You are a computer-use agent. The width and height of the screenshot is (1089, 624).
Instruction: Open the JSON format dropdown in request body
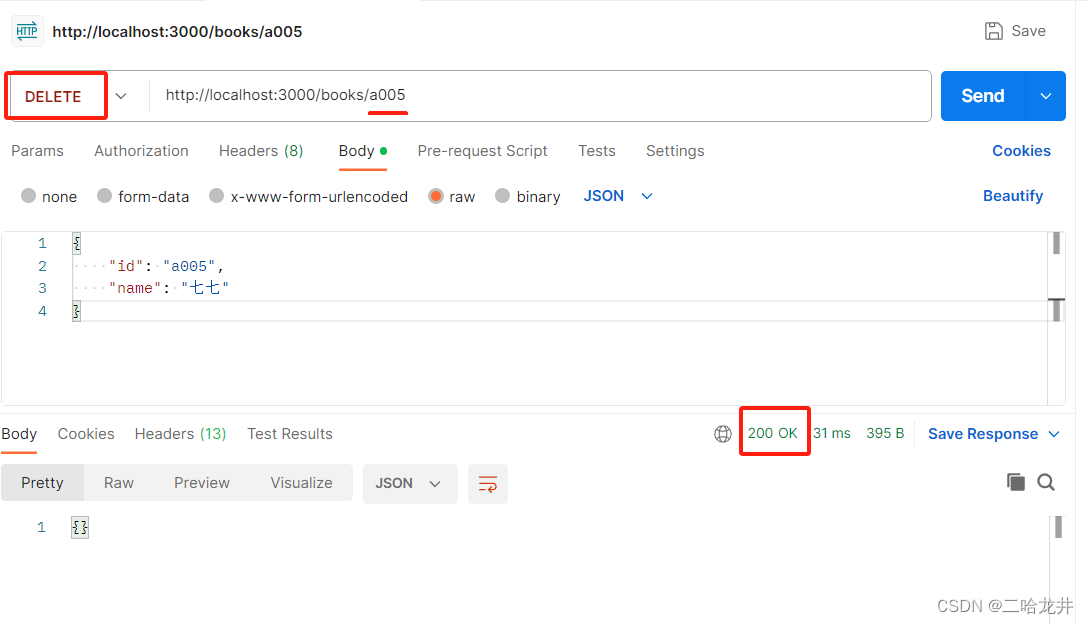[x=617, y=196]
